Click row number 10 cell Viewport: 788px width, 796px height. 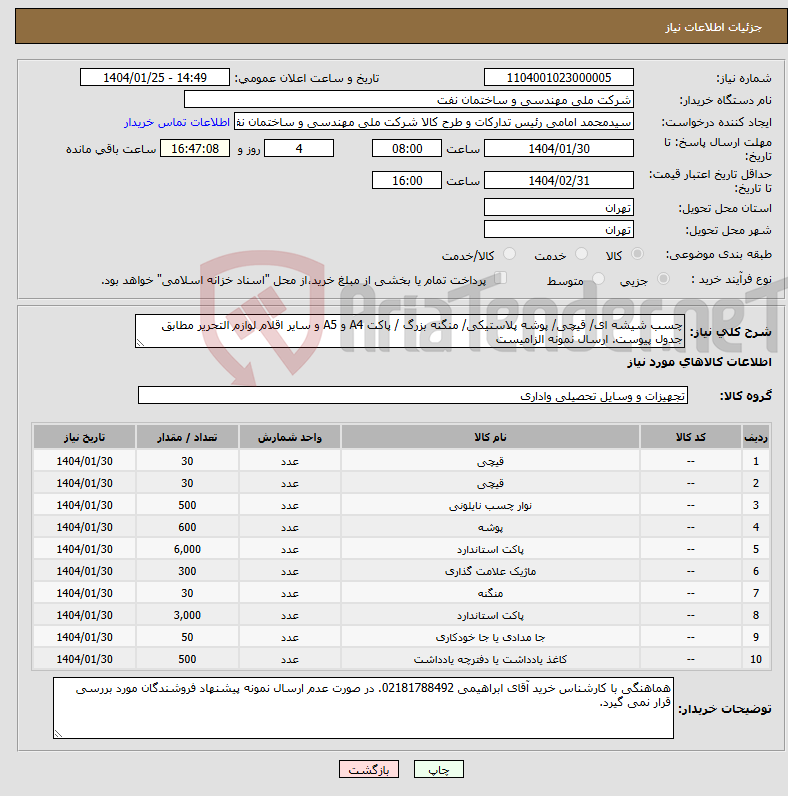tap(756, 659)
